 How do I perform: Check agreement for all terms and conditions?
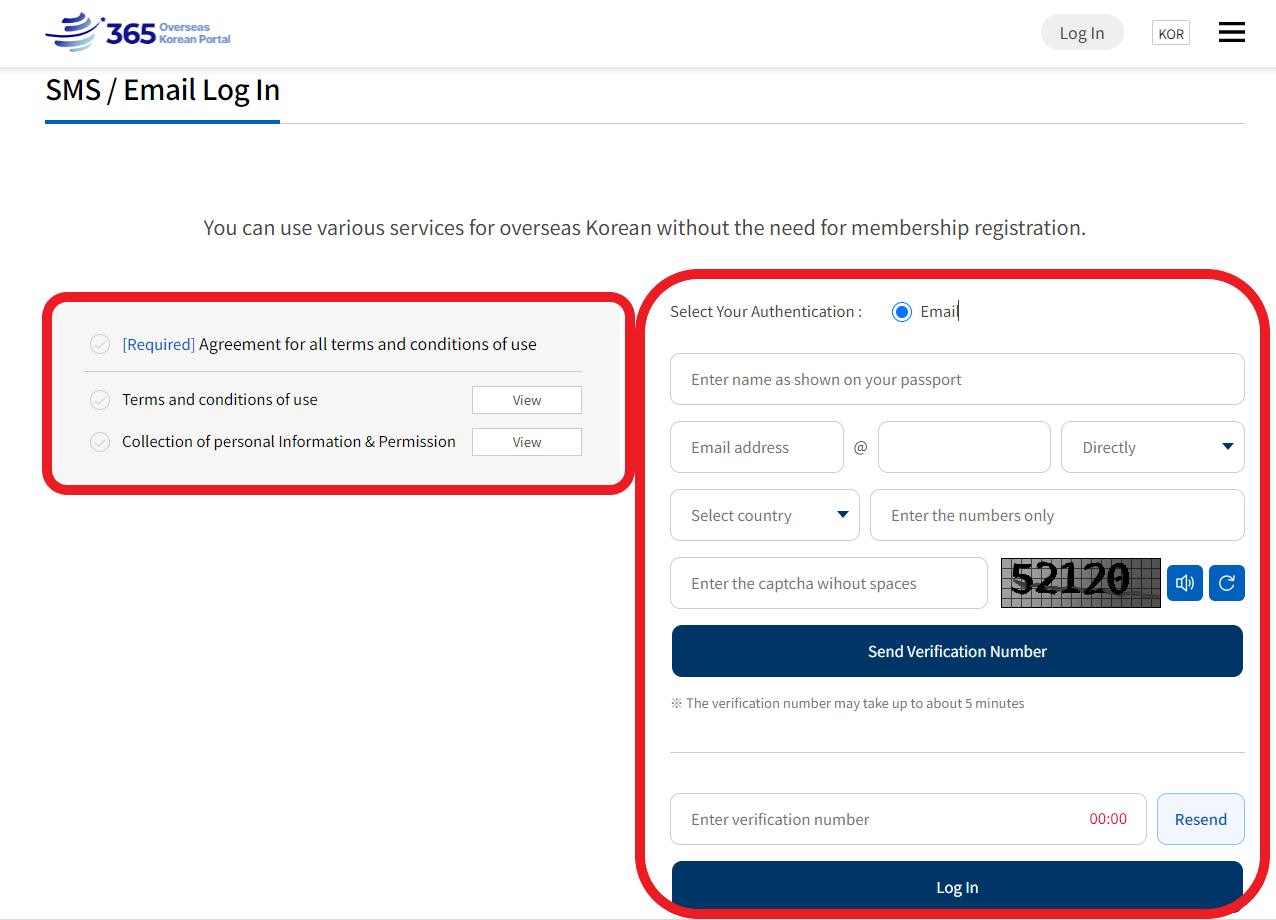tap(100, 344)
